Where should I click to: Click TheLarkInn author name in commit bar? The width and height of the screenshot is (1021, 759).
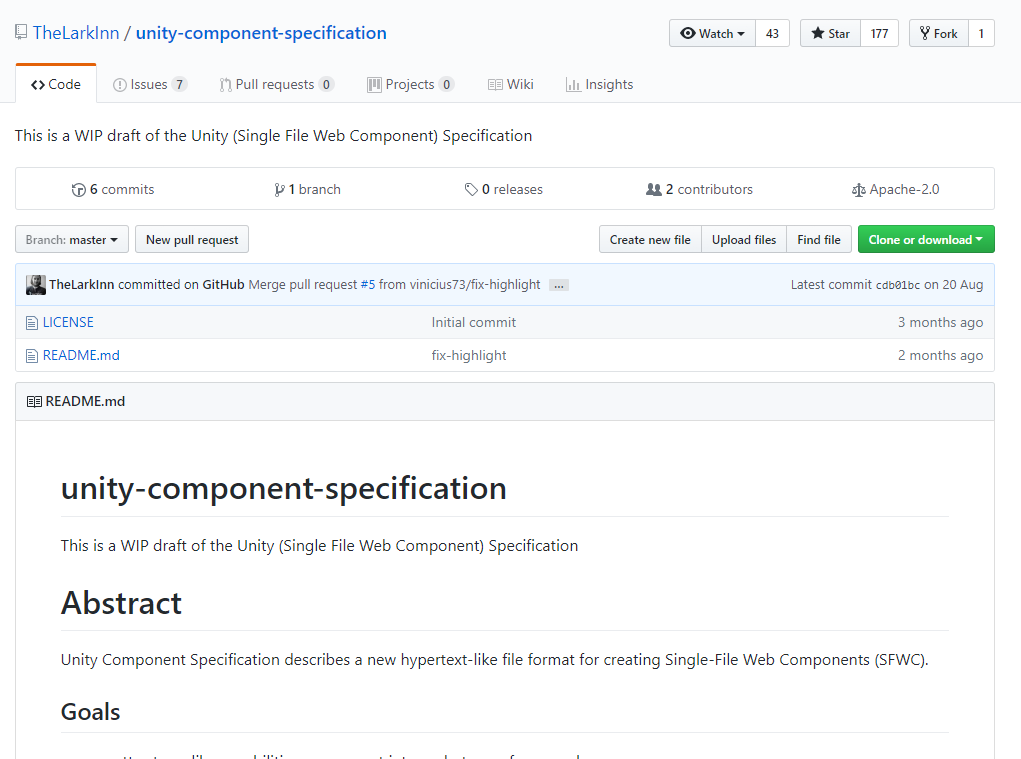(81, 284)
